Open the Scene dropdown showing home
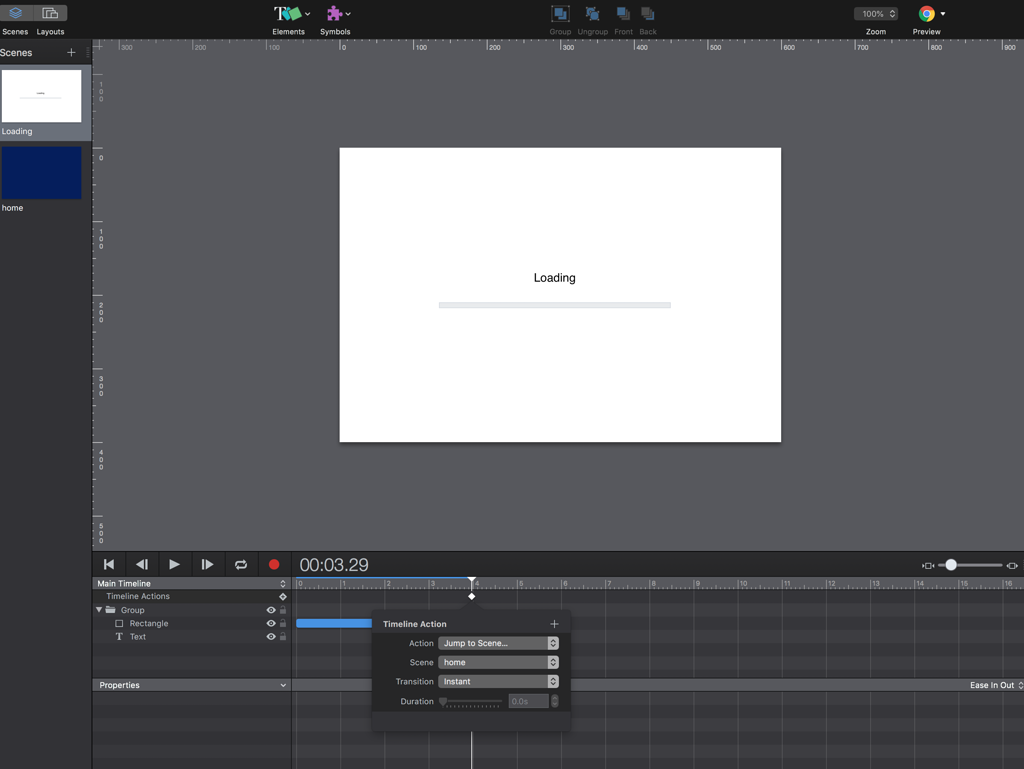 [498, 662]
